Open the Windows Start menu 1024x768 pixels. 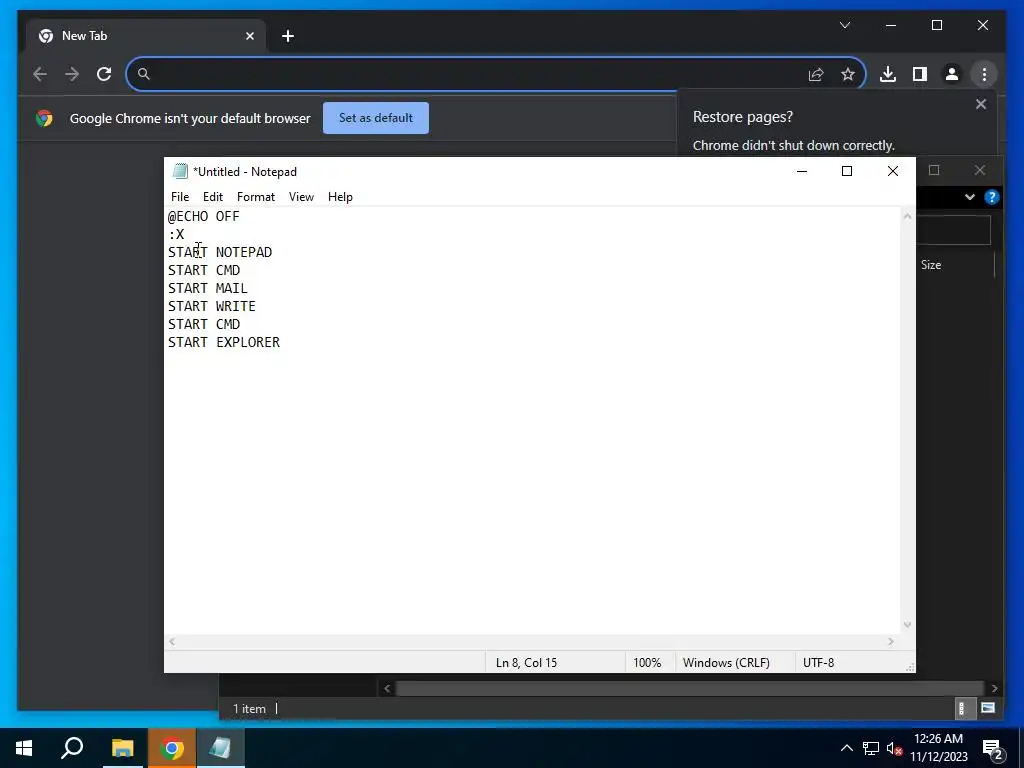tap(24, 748)
